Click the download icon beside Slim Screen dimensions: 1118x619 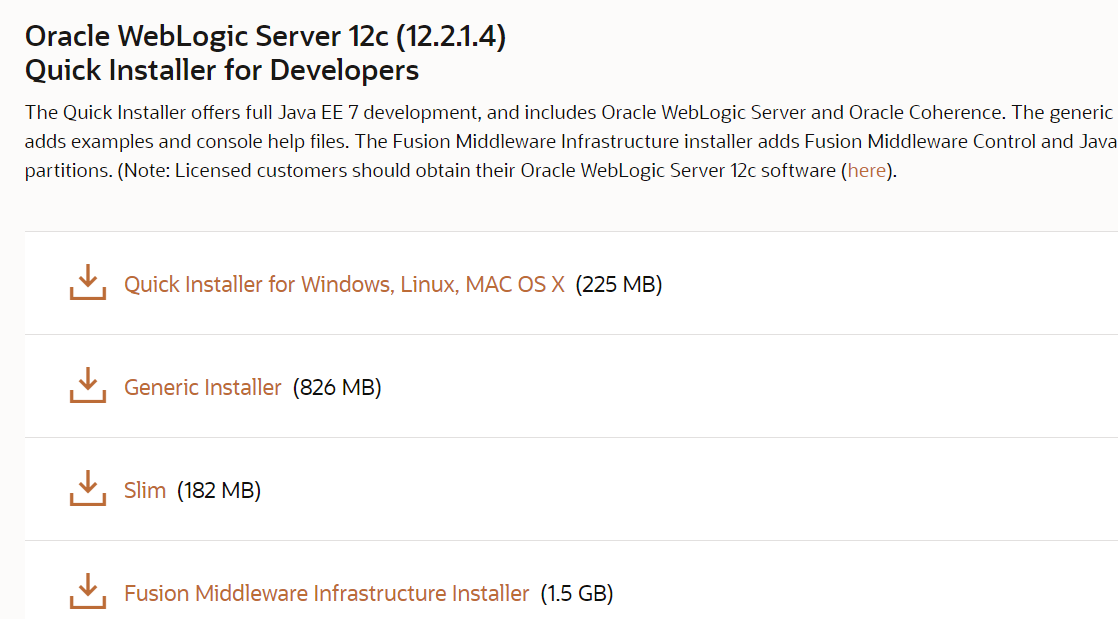click(x=87, y=490)
